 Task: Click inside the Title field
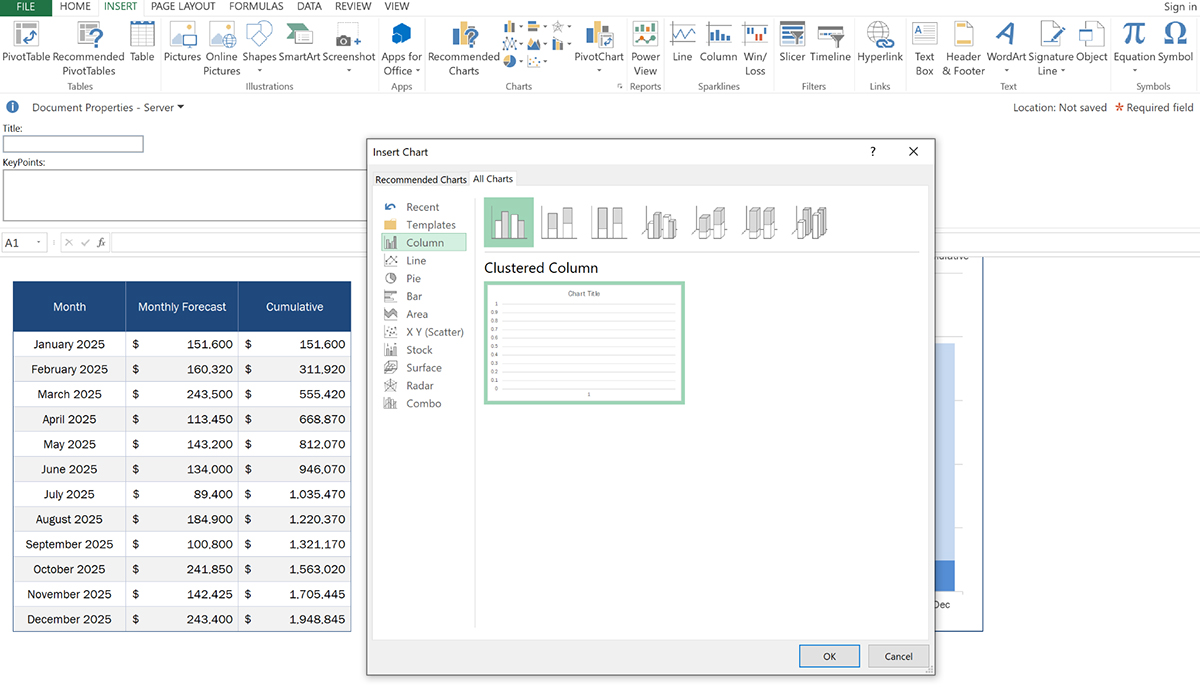(x=72, y=143)
